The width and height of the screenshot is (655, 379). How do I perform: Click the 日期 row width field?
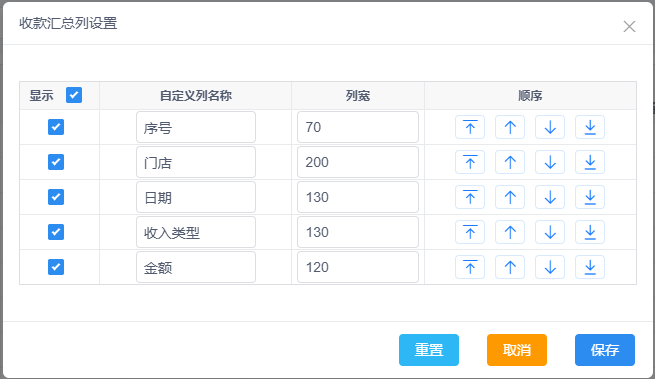coord(358,197)
